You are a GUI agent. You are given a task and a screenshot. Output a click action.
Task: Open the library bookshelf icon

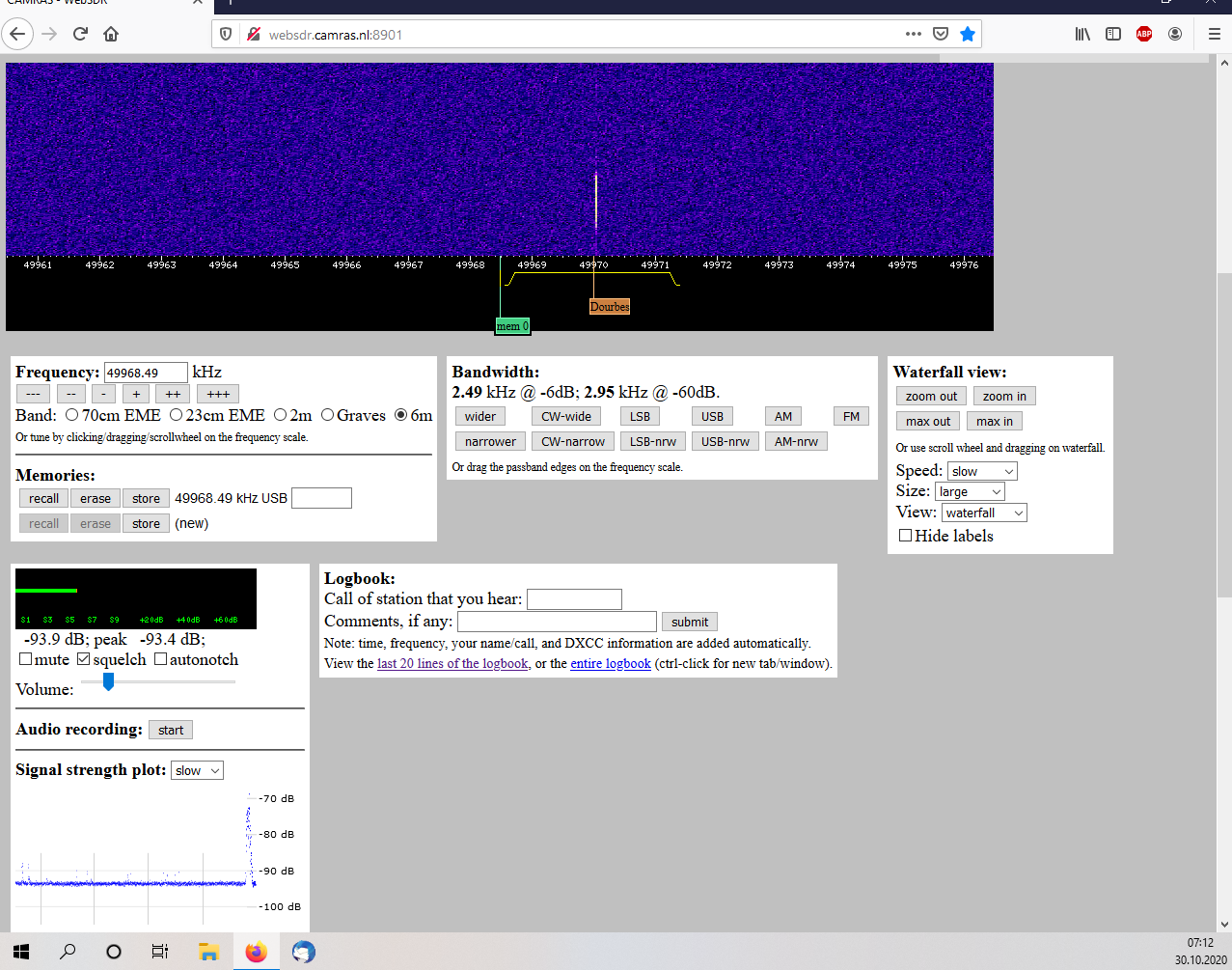click(x=1082, y=34)
